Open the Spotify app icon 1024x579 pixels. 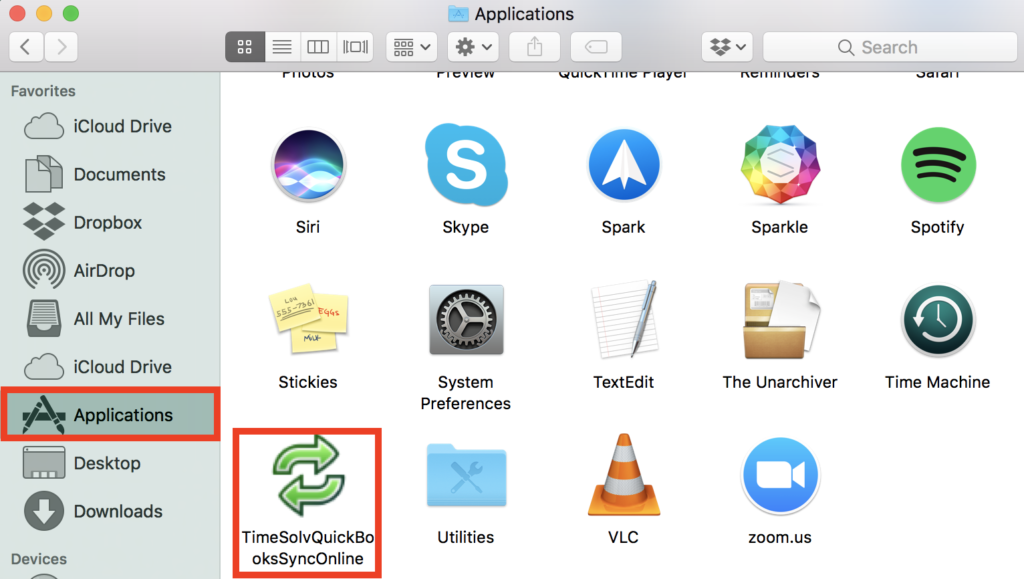938,164
